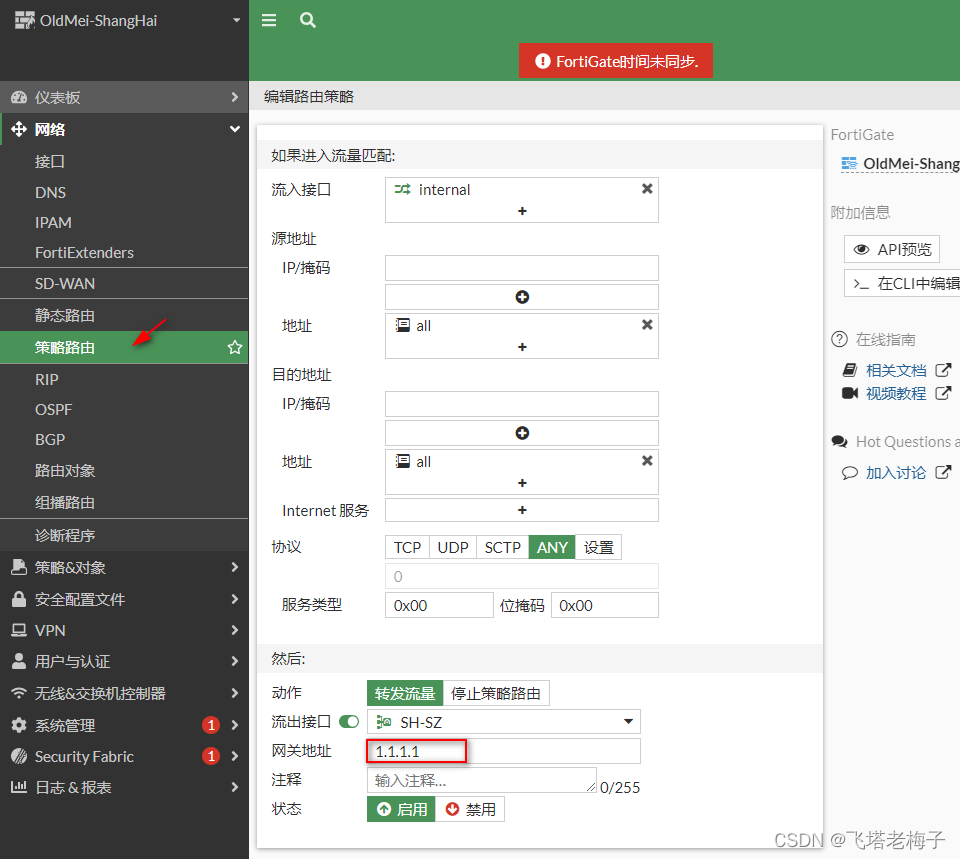
Task: Expand the 无线&交换机控制器 menu
Action: 124,693
